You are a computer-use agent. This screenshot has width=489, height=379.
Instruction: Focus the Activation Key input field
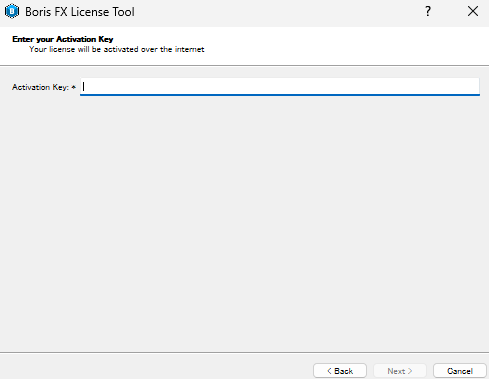(x=280, y=87)
